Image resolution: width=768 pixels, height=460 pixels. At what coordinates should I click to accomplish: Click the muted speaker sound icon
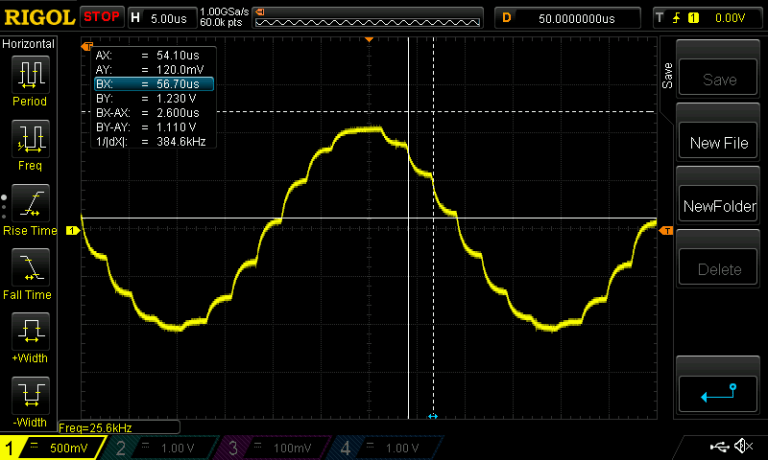coord(744,446)
